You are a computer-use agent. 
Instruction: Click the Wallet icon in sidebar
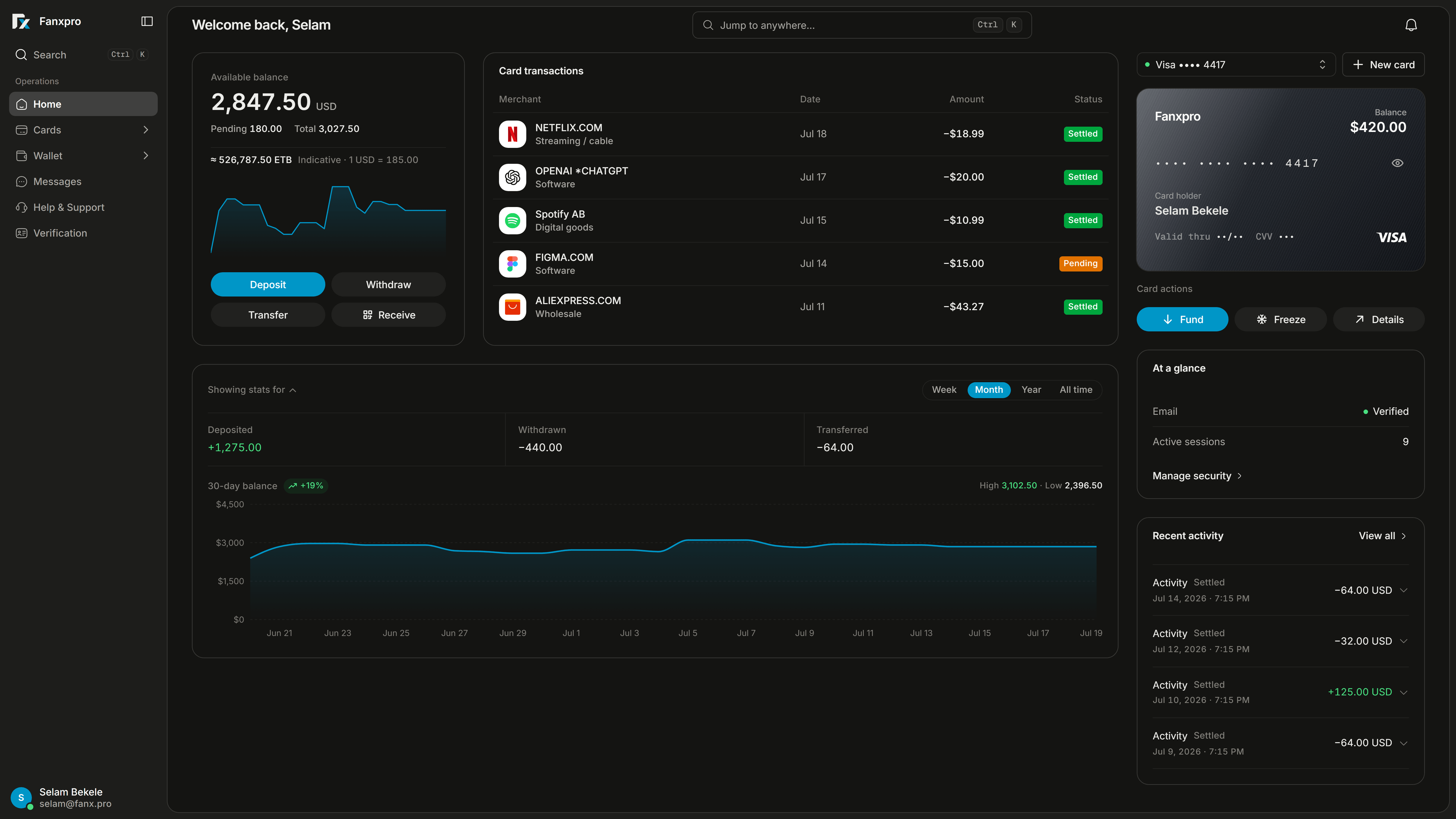tap(22, 156)
